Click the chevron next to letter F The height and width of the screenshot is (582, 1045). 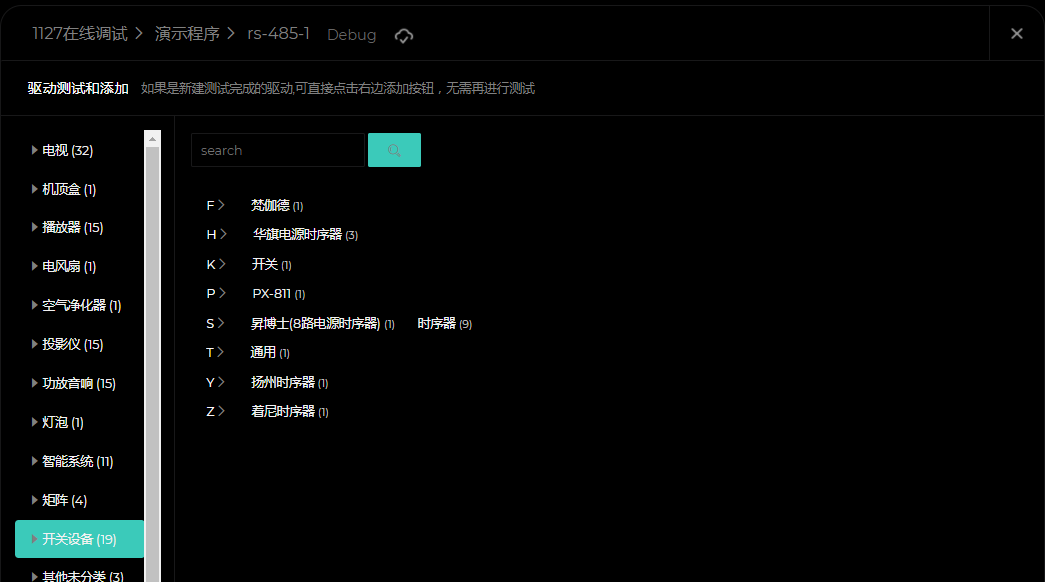coord(221,206)
